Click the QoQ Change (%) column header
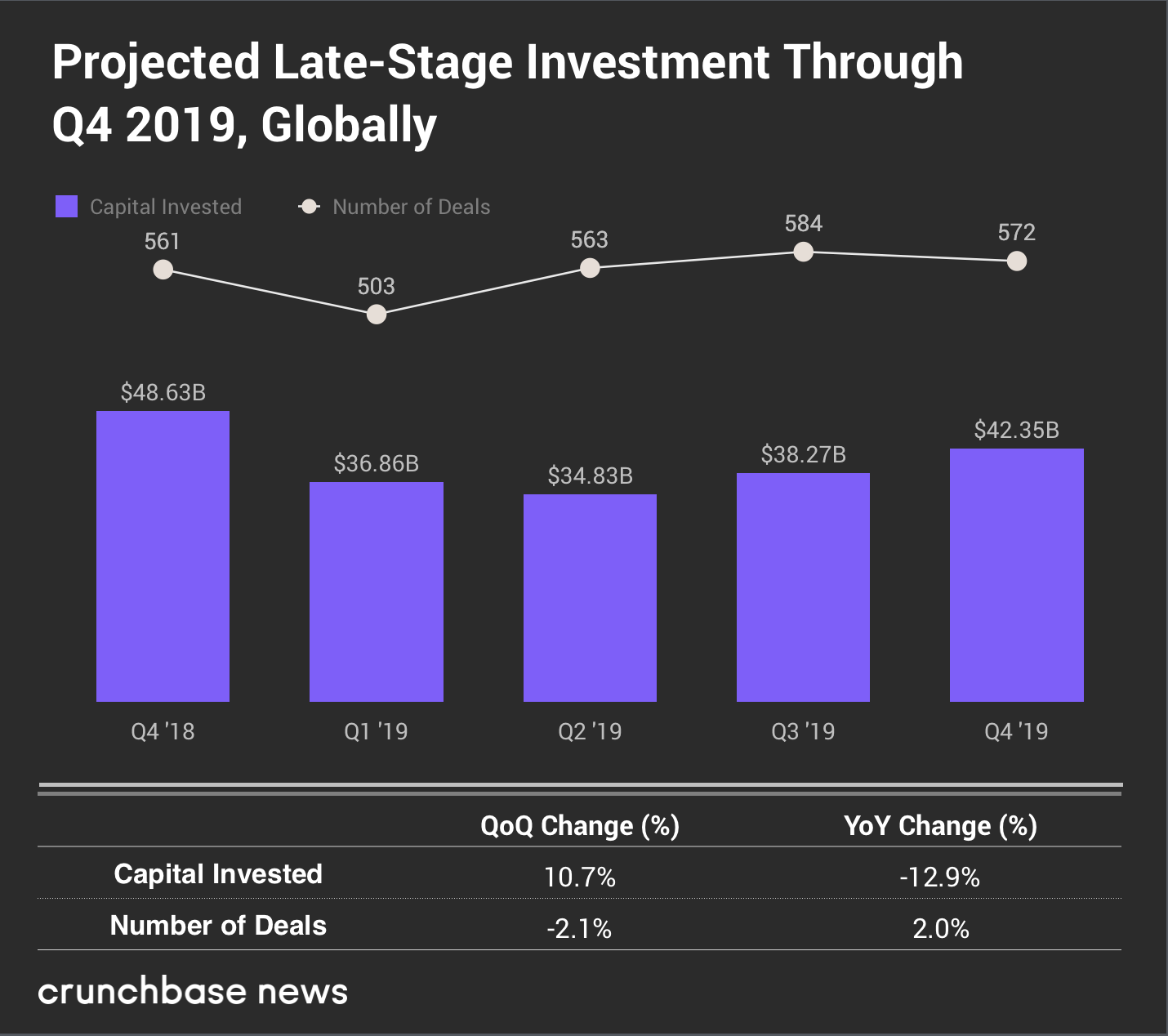 click(x=580, y=826)
